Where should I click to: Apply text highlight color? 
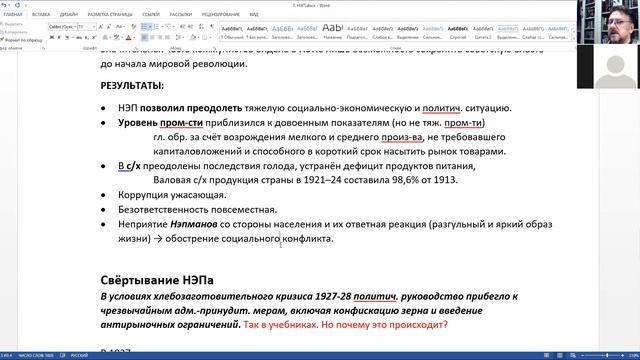[116, 37]
